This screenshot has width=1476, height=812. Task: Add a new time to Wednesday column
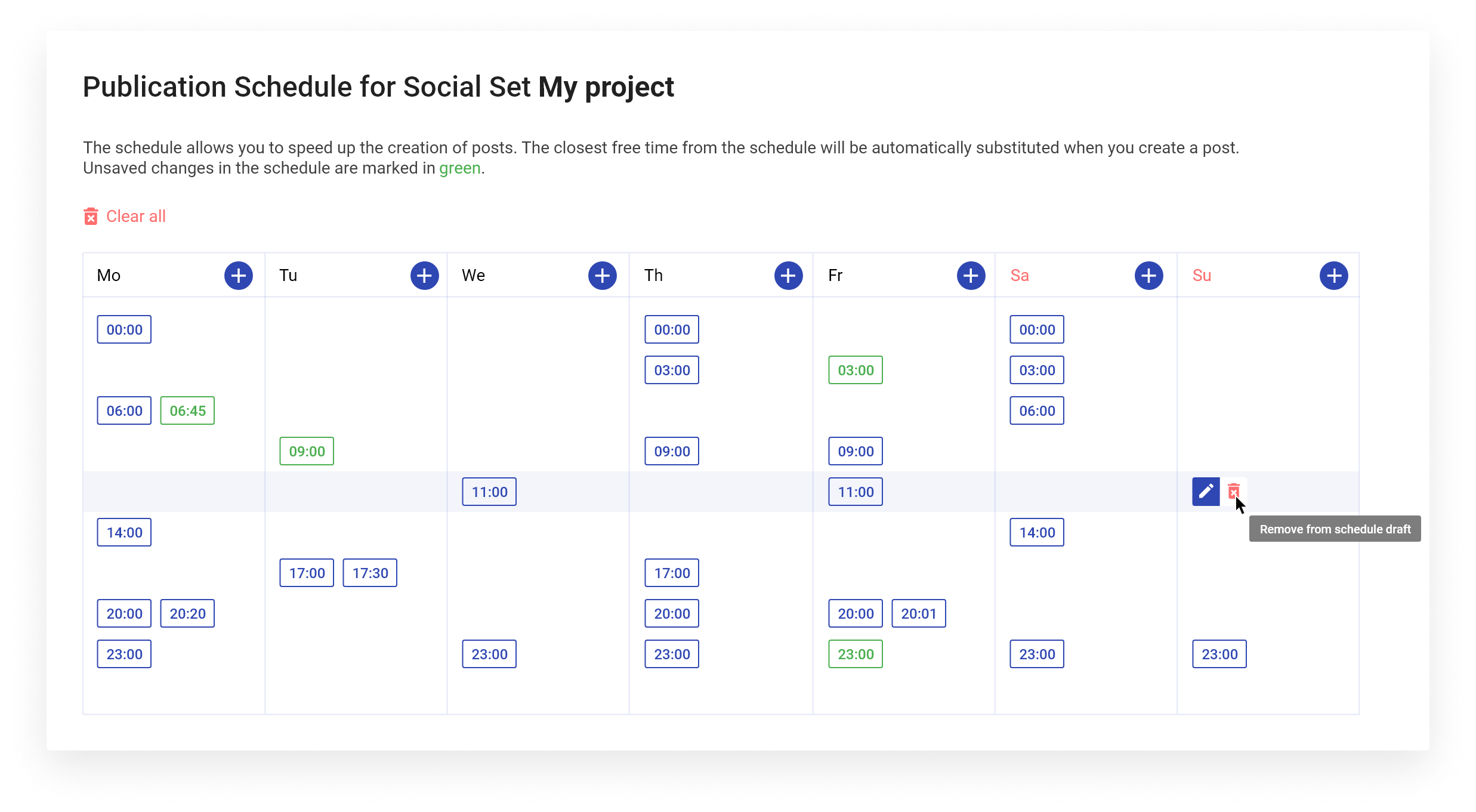602,275
